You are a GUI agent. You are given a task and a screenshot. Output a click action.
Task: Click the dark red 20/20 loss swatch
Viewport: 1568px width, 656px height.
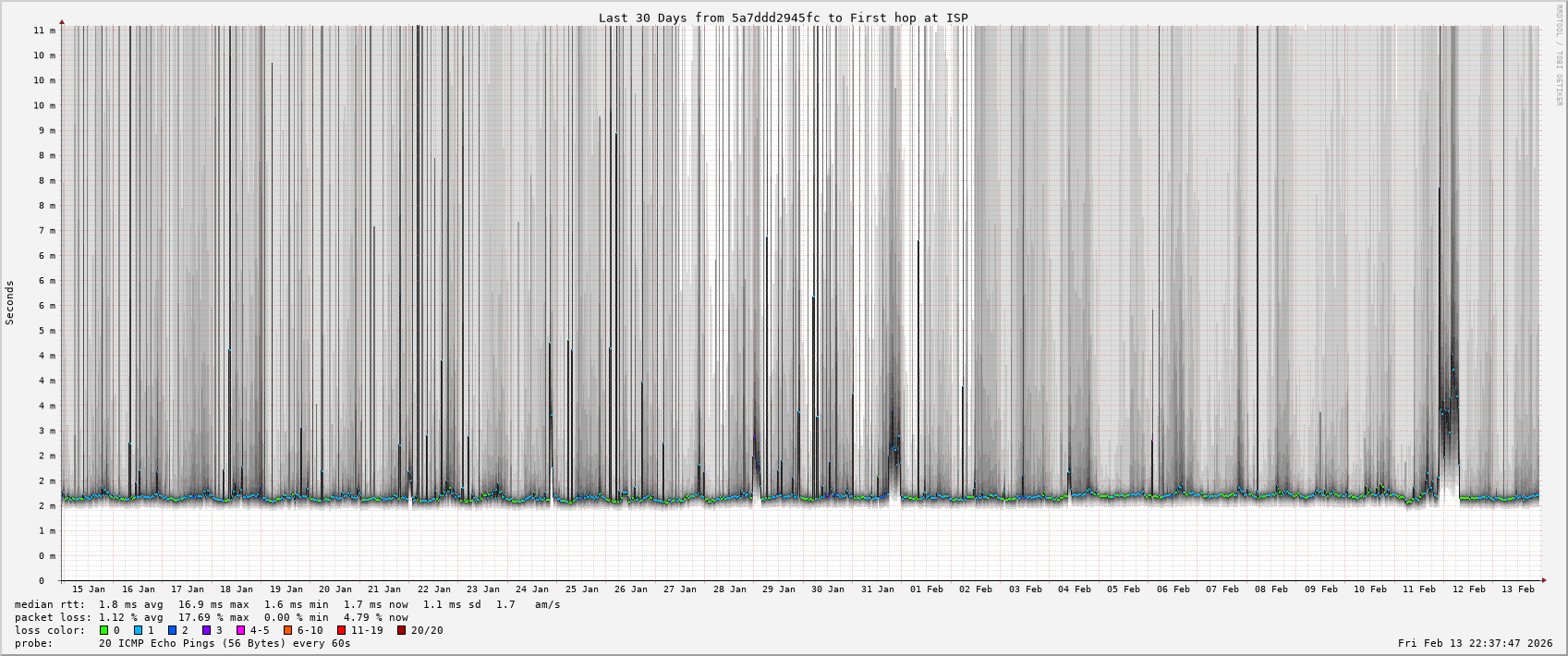click(x=402, y=630)
